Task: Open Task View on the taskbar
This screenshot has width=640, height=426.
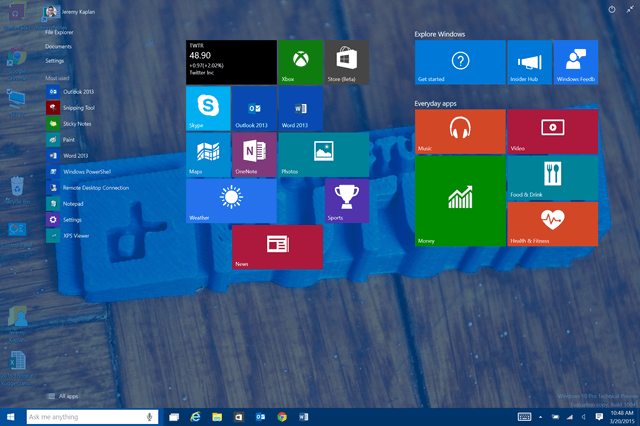Action: click(x=174, y=417)
